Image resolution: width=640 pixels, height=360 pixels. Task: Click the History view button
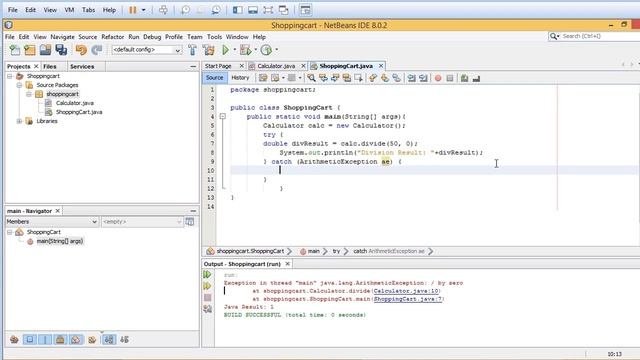click(240, 78)
